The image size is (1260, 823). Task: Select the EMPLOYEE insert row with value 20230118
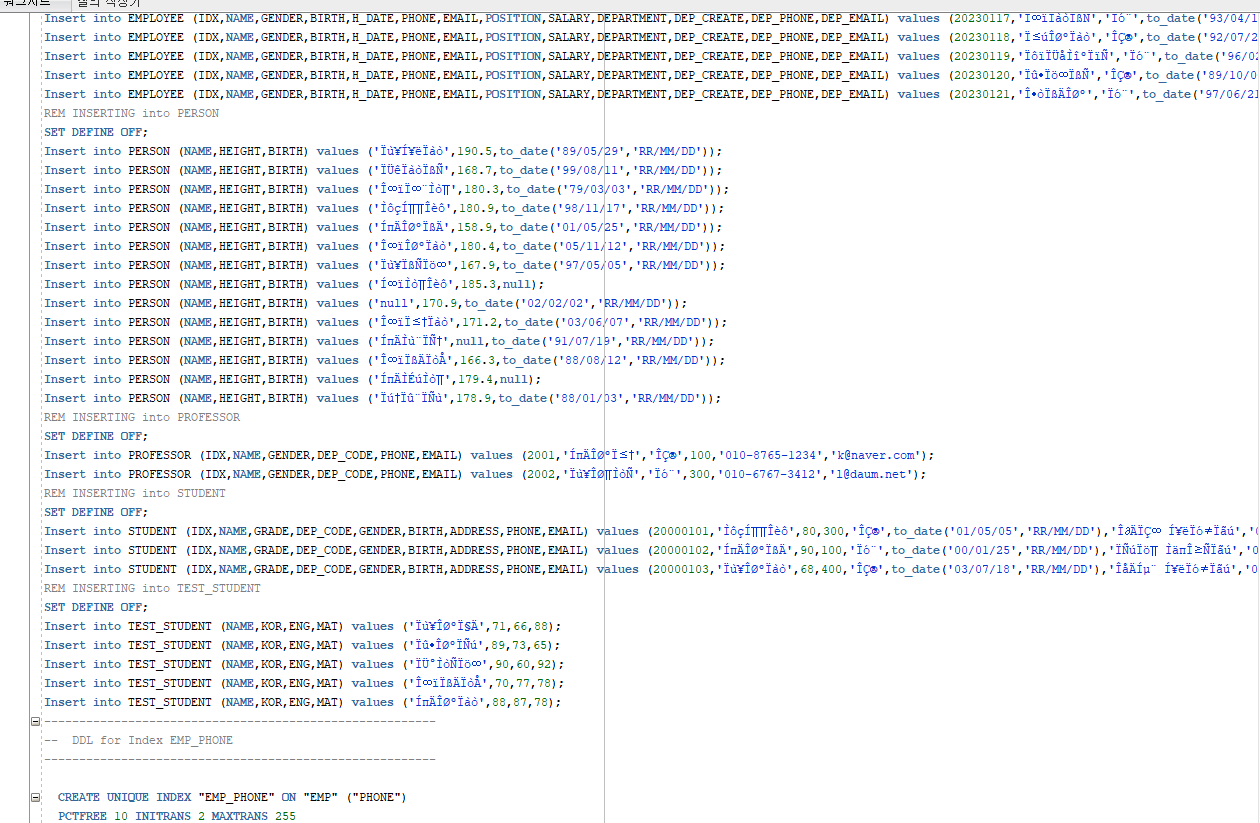point(651,37)
